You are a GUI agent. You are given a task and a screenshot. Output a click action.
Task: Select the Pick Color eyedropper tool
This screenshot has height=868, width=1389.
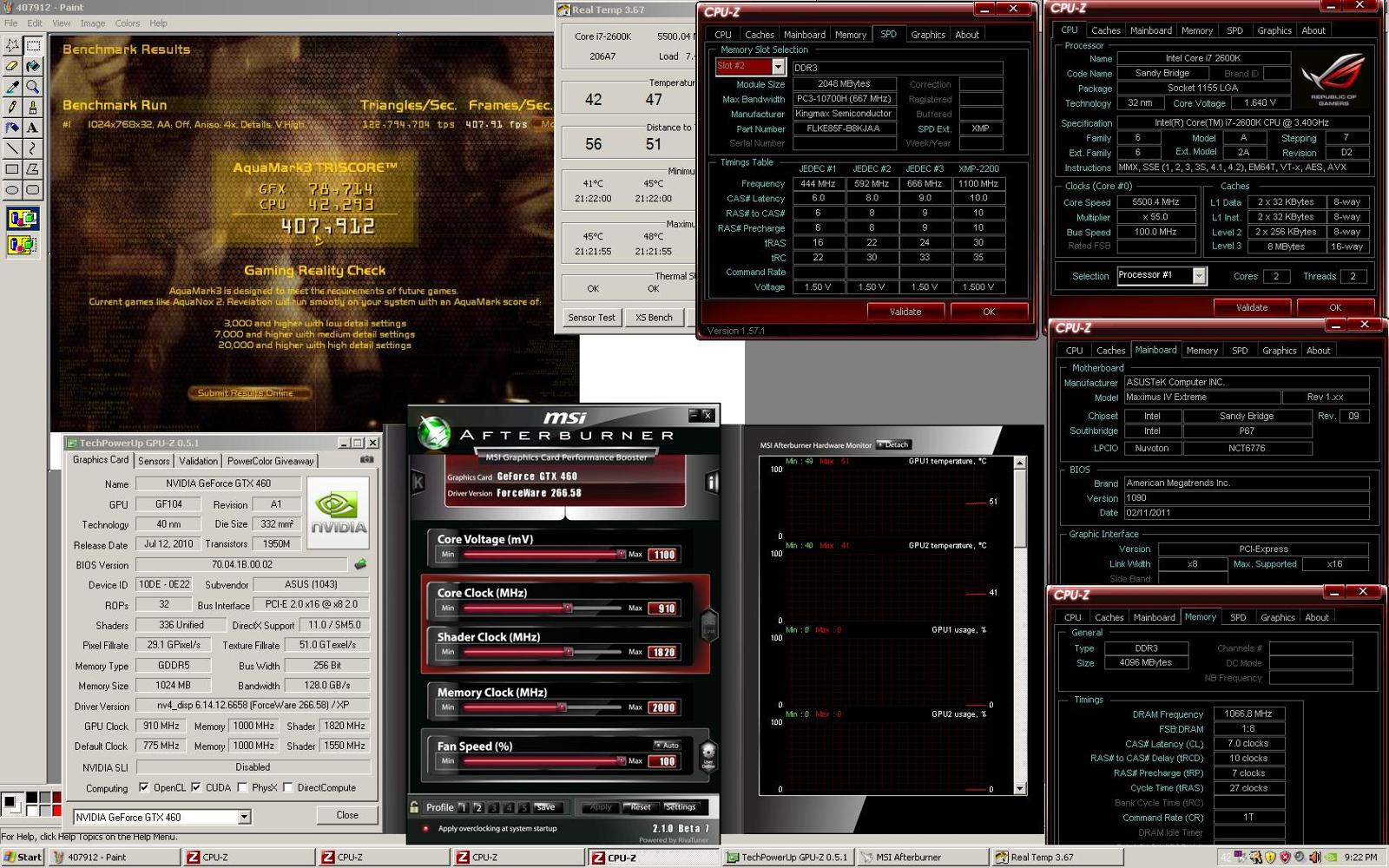pyautogui.click(x=12, y=87)
